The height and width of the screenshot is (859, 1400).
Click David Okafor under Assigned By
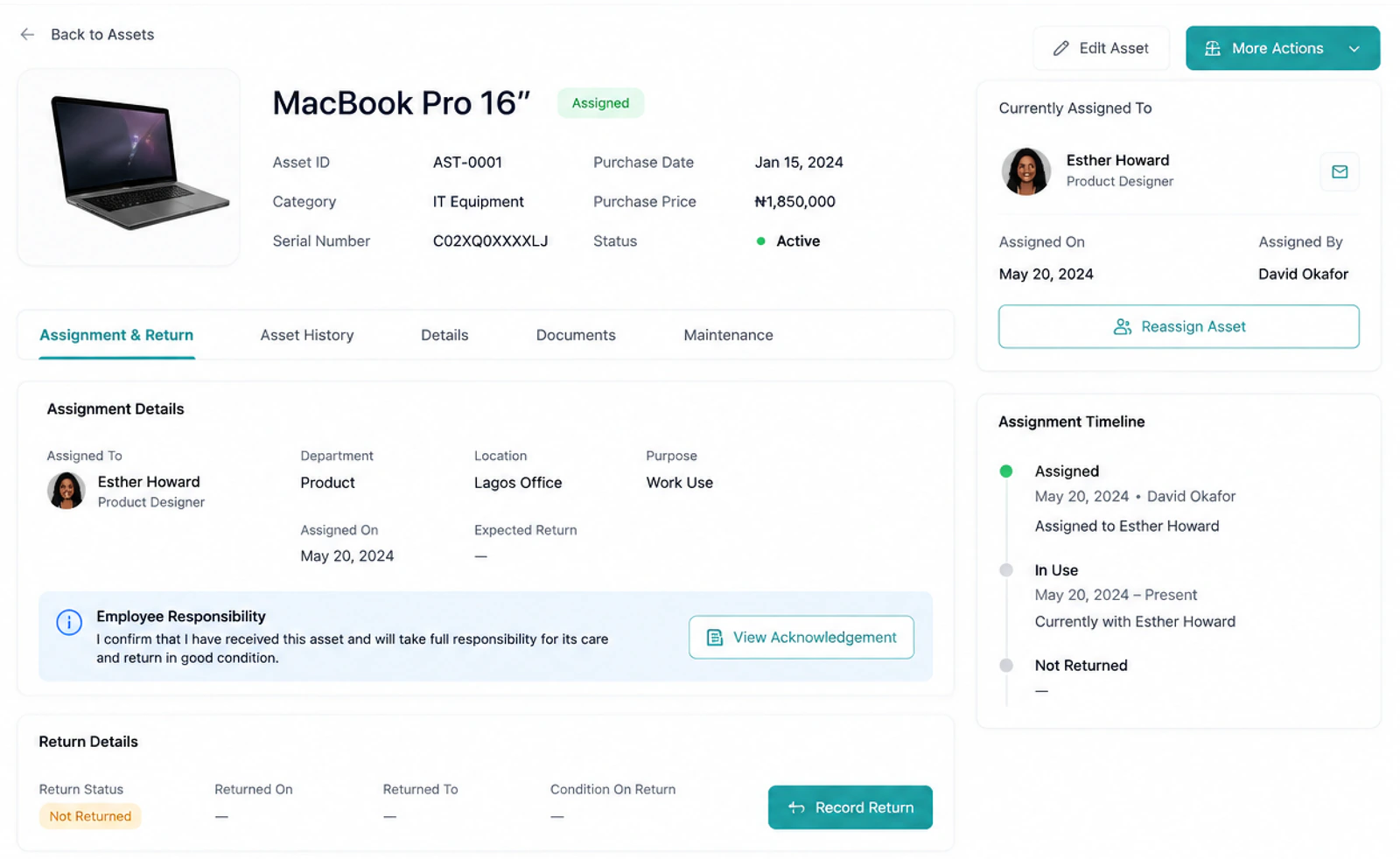tap(1303, 274)
